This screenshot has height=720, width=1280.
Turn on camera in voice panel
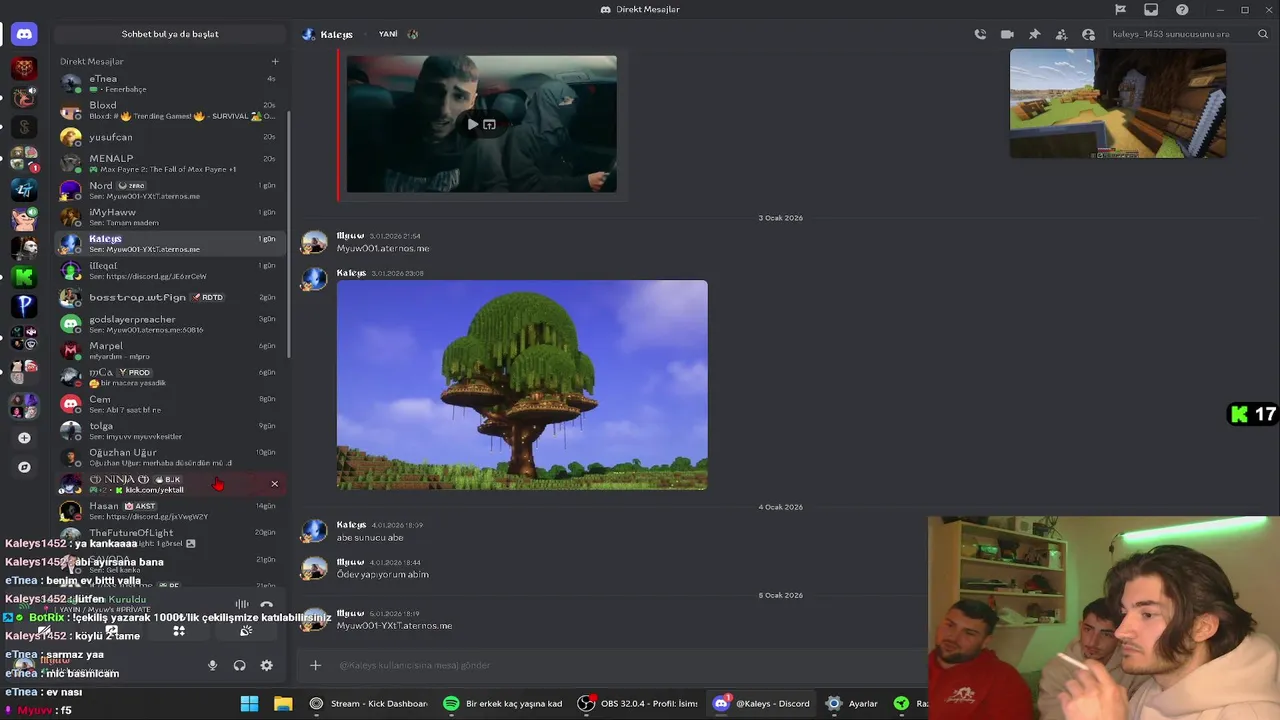coord(45,631)
